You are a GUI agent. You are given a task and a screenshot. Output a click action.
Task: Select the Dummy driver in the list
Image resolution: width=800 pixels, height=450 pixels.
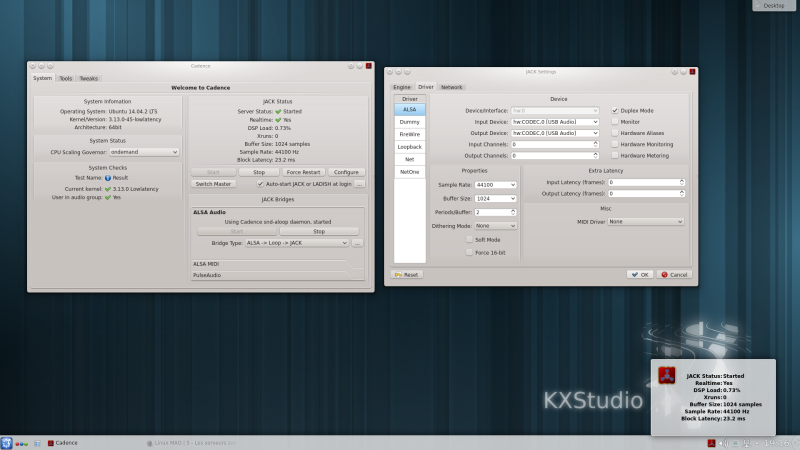click(410, 121)
